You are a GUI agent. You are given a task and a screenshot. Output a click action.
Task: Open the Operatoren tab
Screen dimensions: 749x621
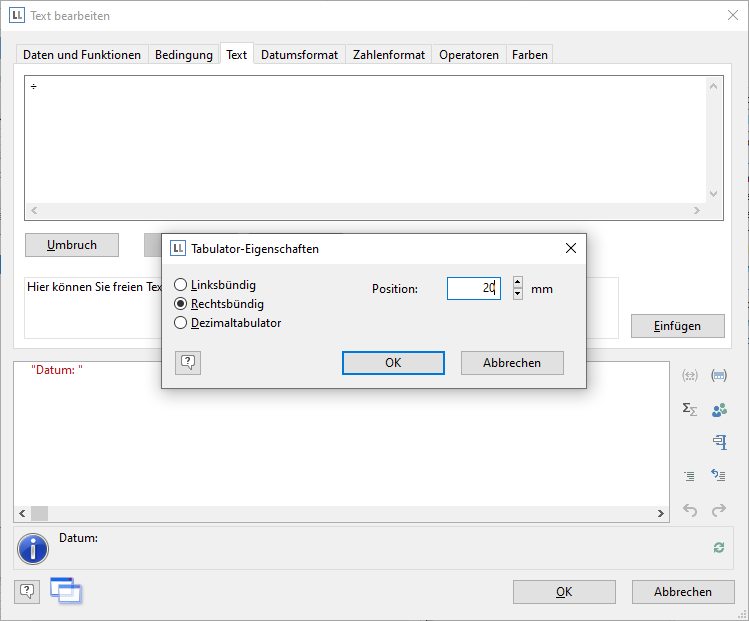click(x=468, y=55)
